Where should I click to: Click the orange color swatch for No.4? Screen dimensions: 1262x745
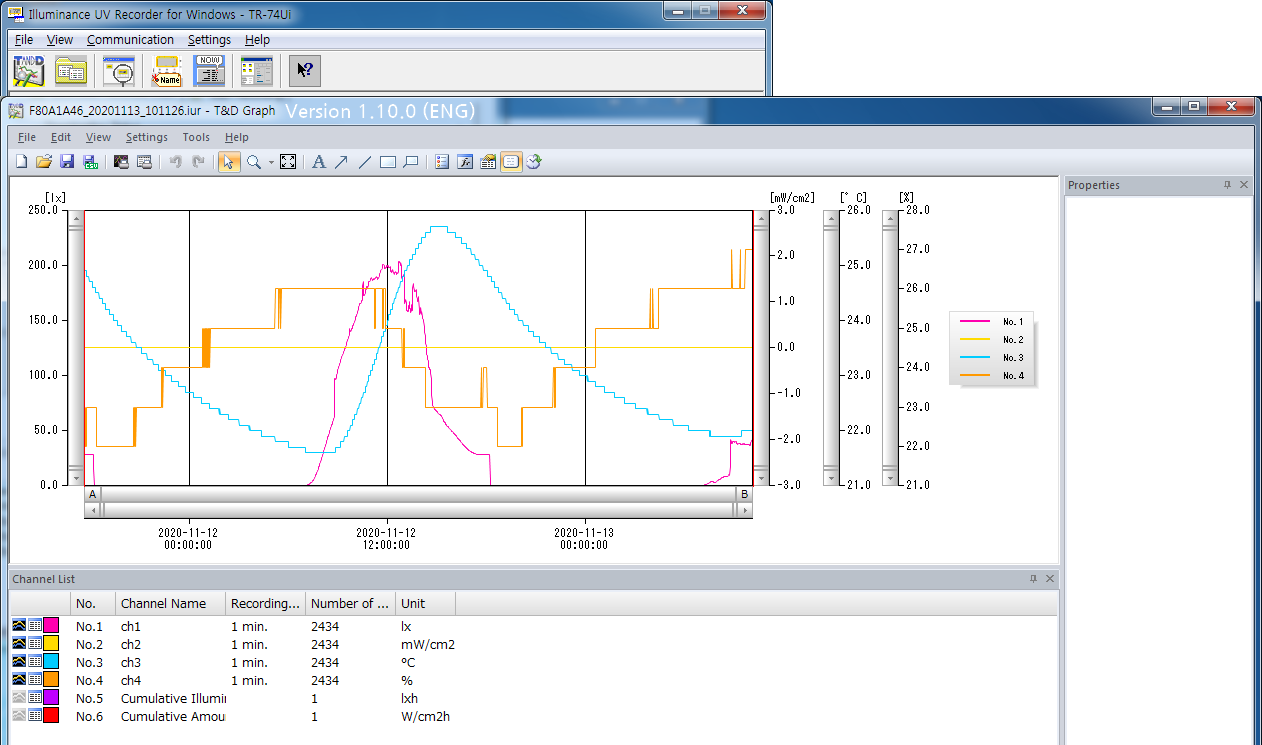(51, 680)
